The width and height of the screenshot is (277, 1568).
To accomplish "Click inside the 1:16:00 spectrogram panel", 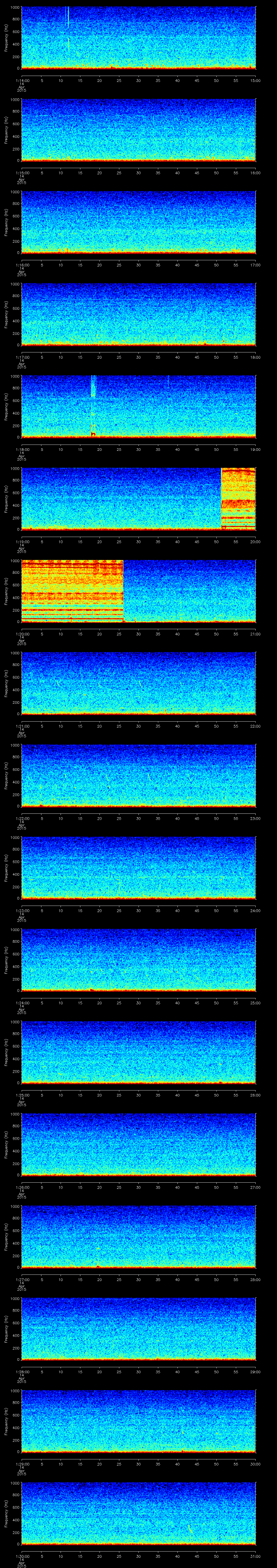I will coord(138,222).
